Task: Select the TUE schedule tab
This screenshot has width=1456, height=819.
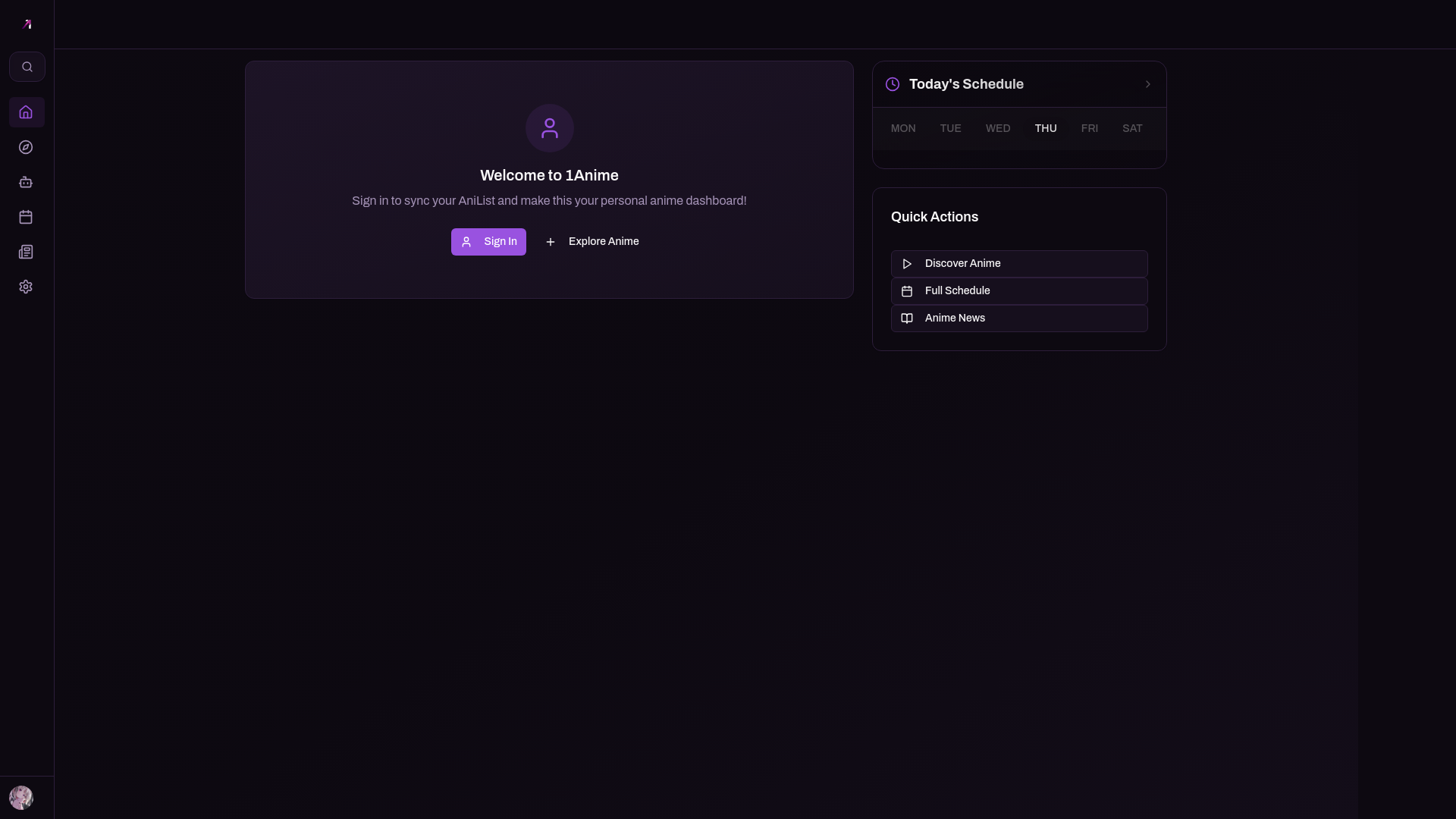Action: click(950, 129)
